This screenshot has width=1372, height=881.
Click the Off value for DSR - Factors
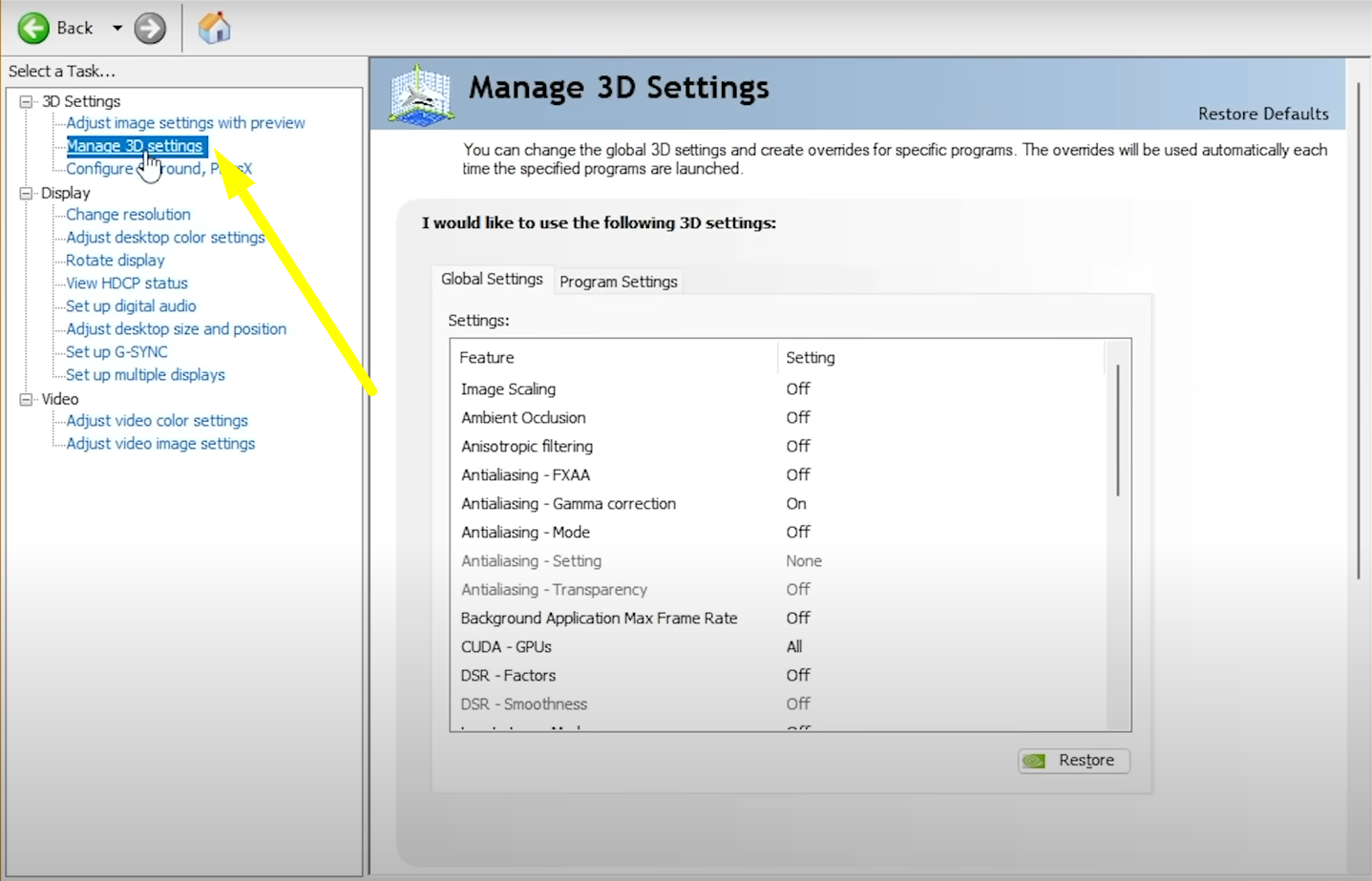[x=798, y=676]
